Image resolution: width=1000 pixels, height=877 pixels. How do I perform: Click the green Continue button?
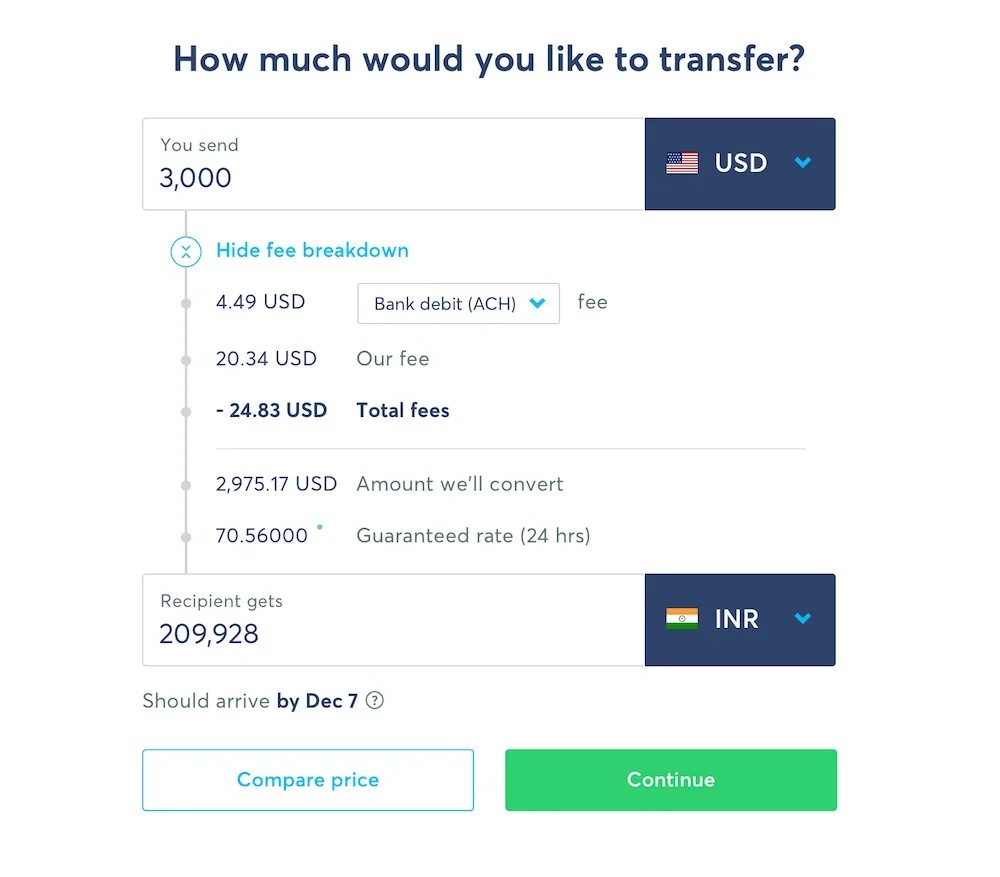click(x=670, y=780)
